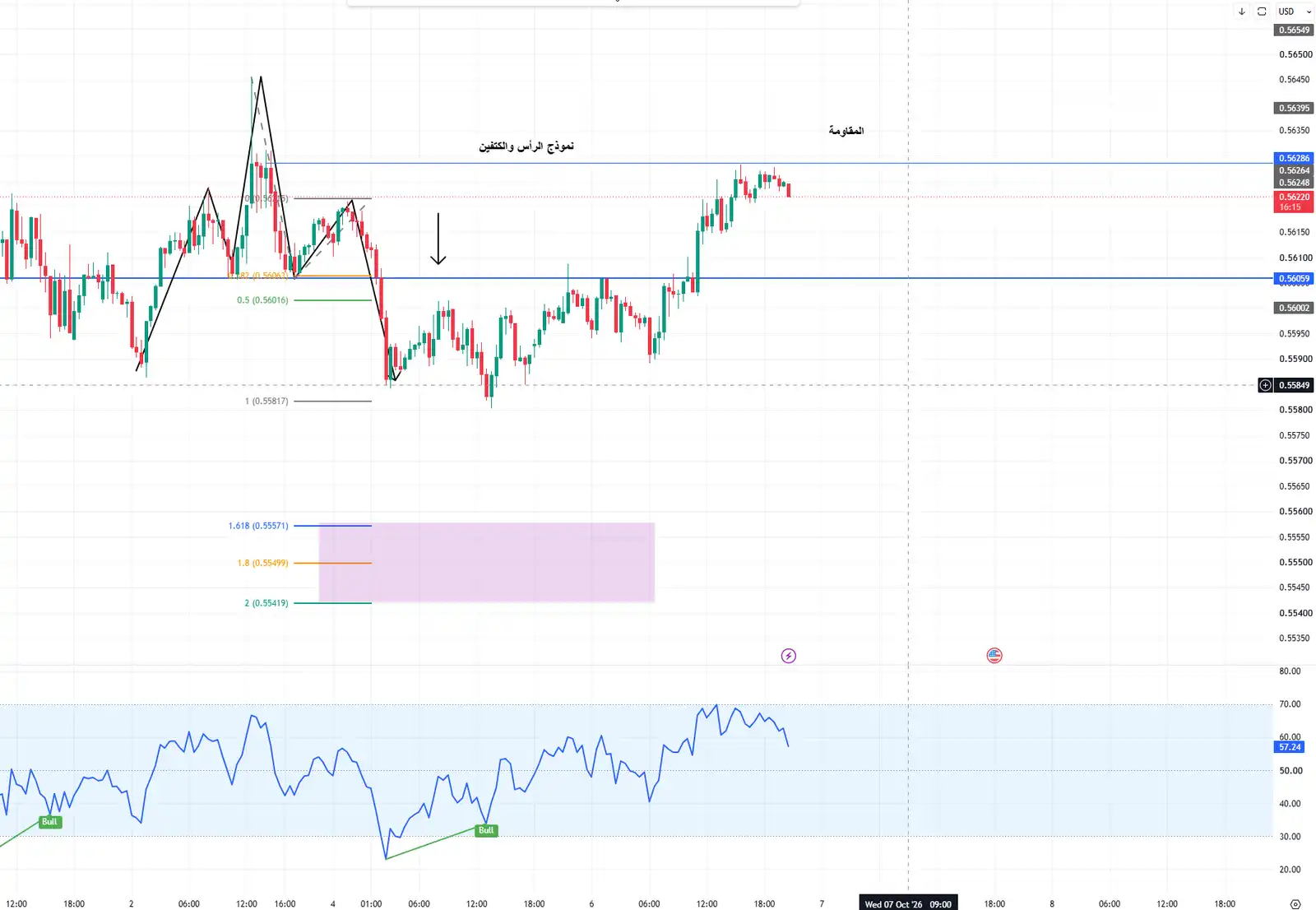Click the RSI value label 57.24
Viewport: 1316px width, 910px height.
tap(1289, 747)
